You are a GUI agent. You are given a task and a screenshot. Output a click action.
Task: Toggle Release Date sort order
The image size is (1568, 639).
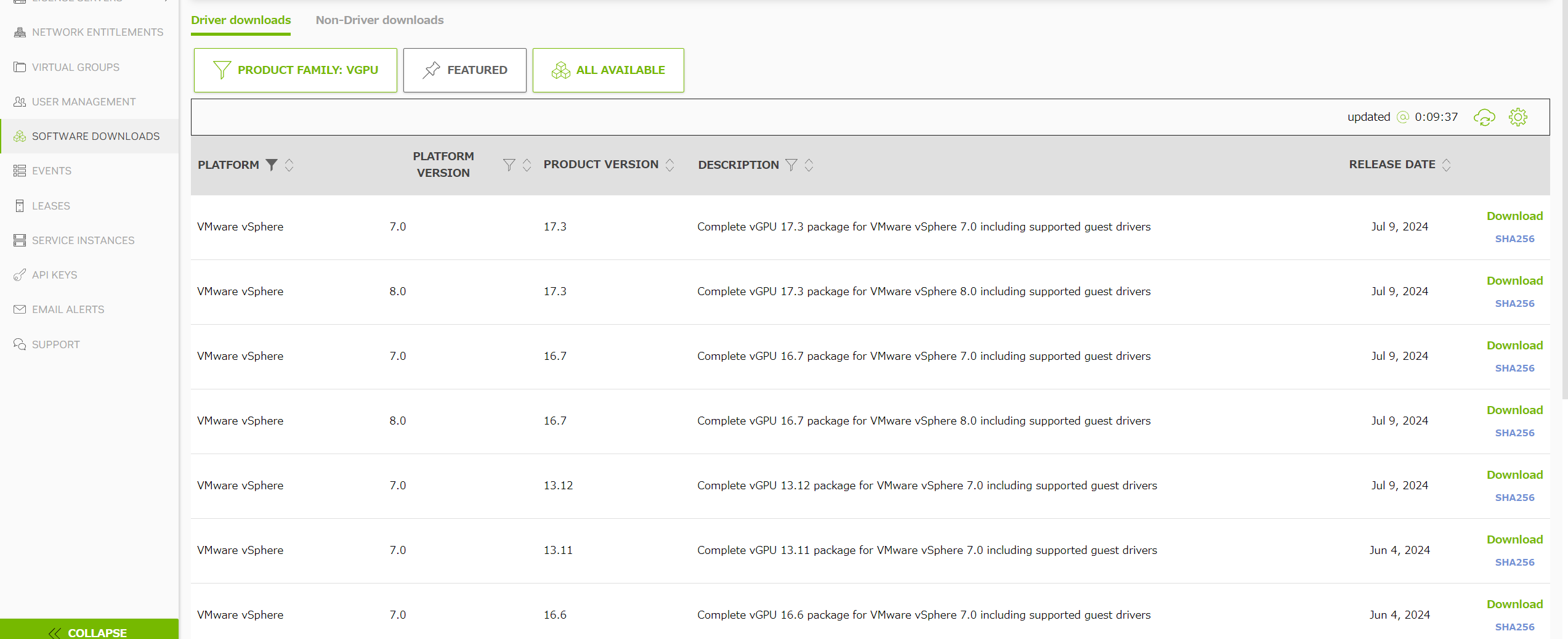[x=1447, y=165]
